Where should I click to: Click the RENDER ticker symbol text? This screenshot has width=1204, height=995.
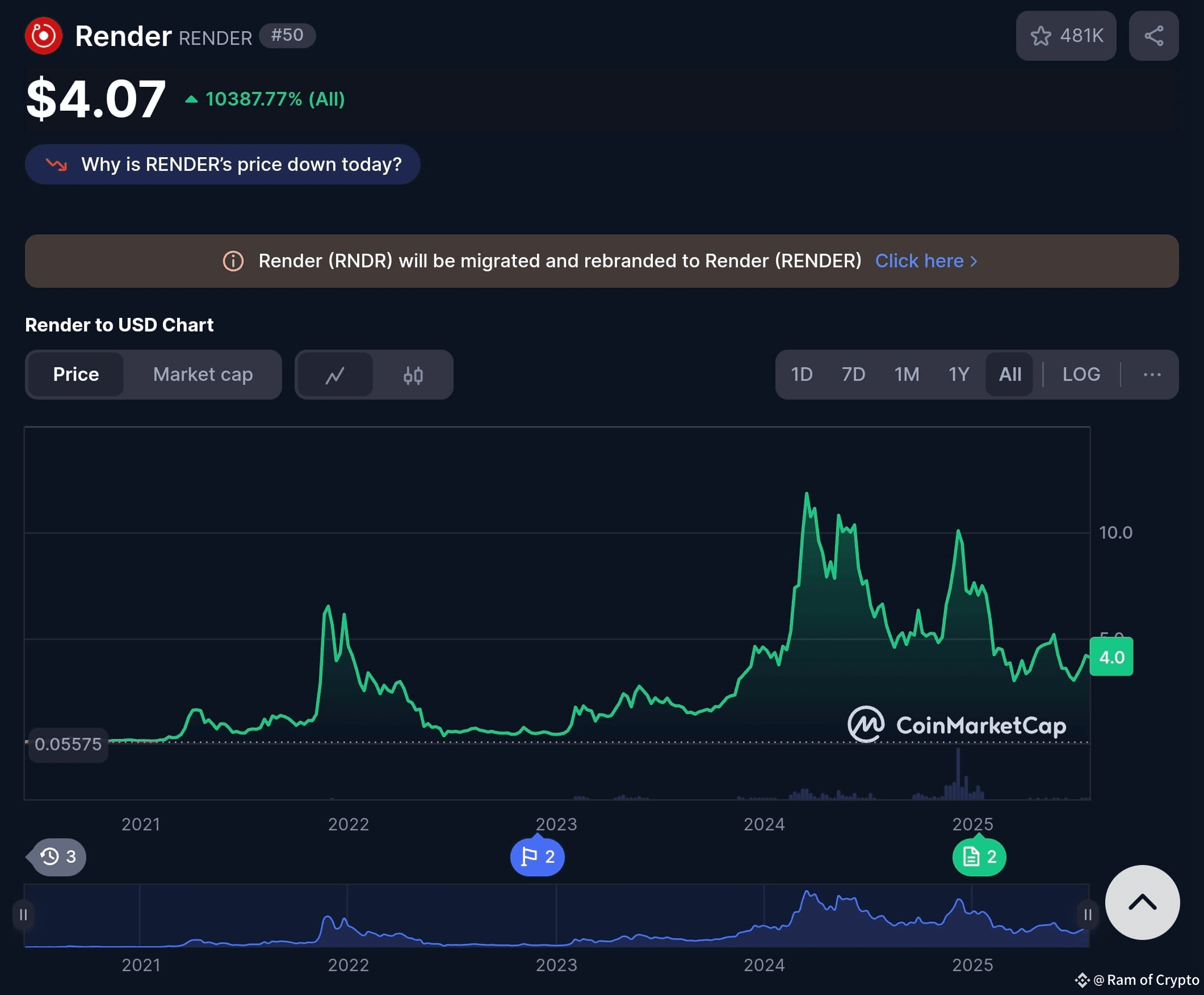(216, 39)
